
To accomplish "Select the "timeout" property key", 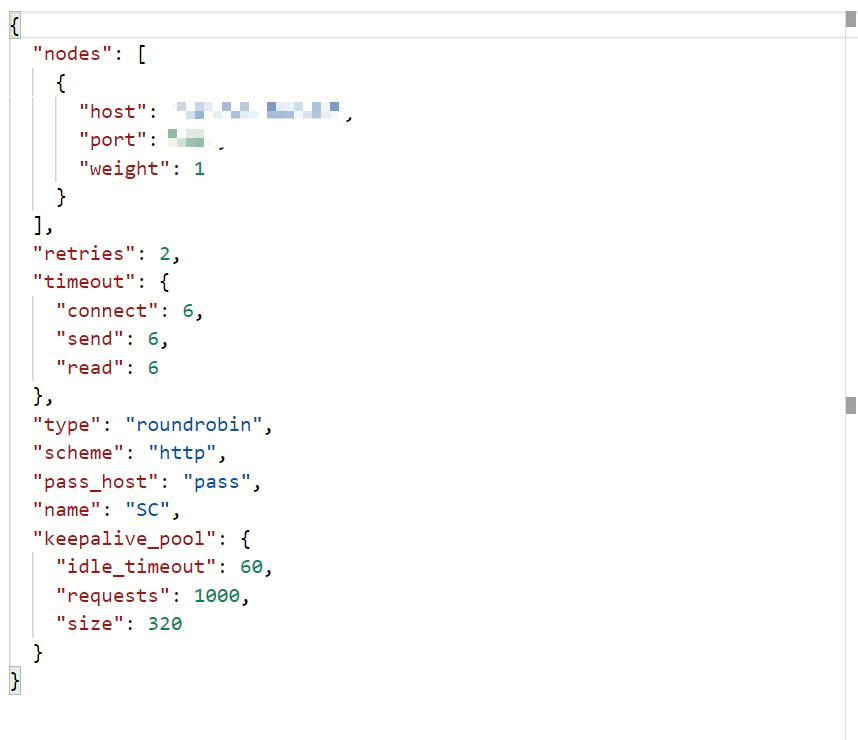I will (x=84, y=282).
